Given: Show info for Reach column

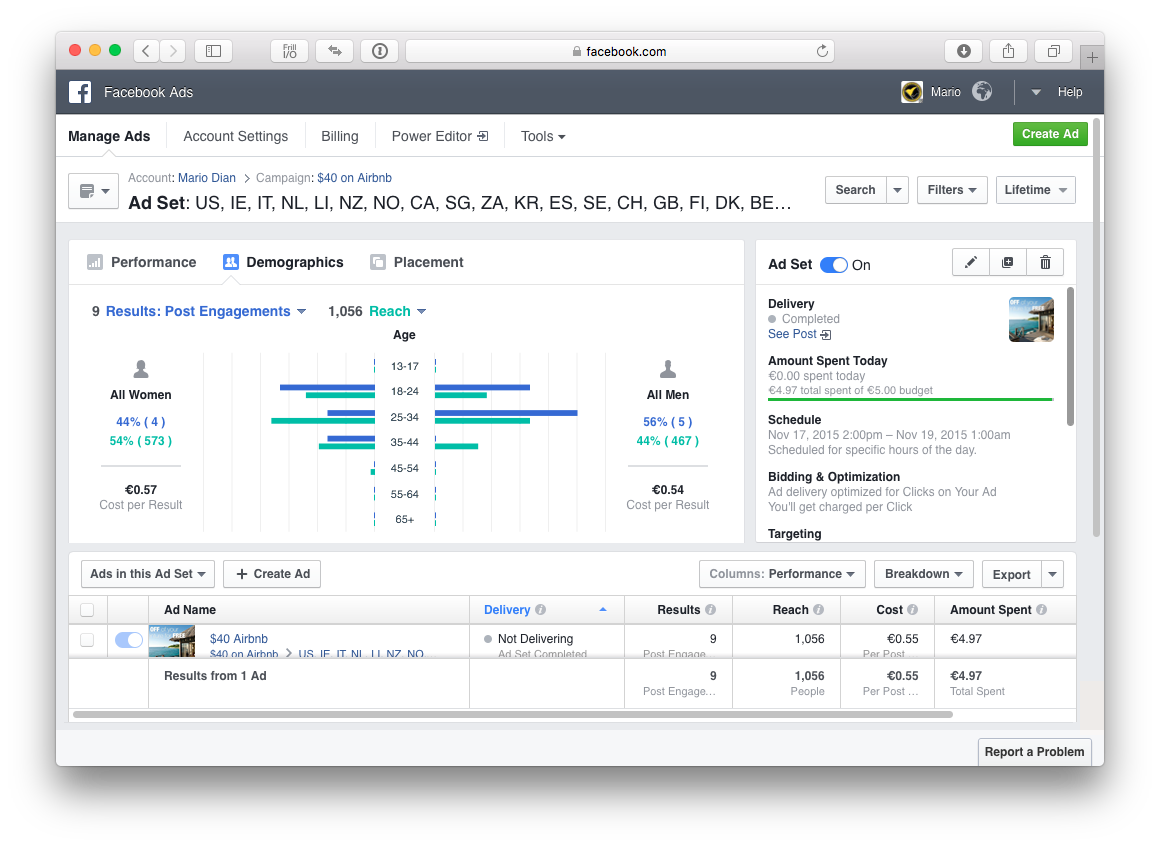Looking at the screenshot, I should 818,609.
